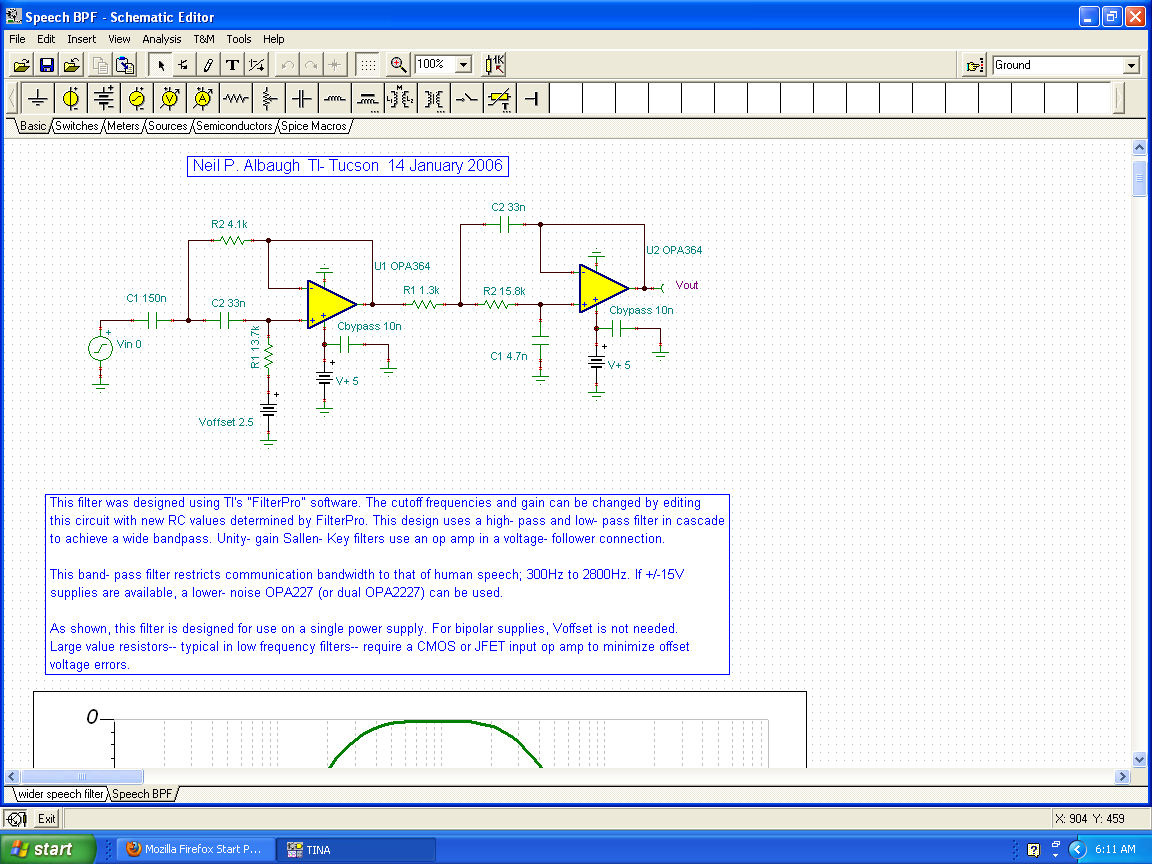
Task: Switch to the wider speech filter sheet
Action: coord(61,793)
